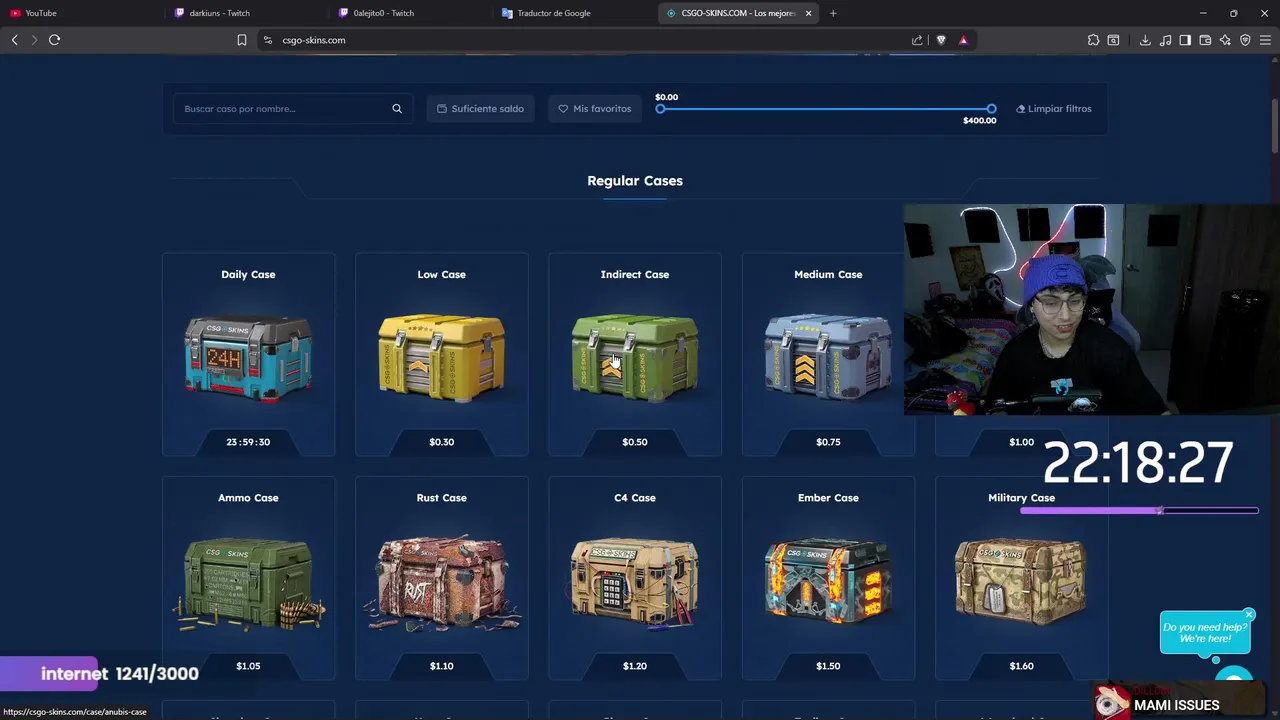Close the CSGO-SKINS.COM tab
The height and width of the screenshot is (720, 1280).
click(809, 13)
